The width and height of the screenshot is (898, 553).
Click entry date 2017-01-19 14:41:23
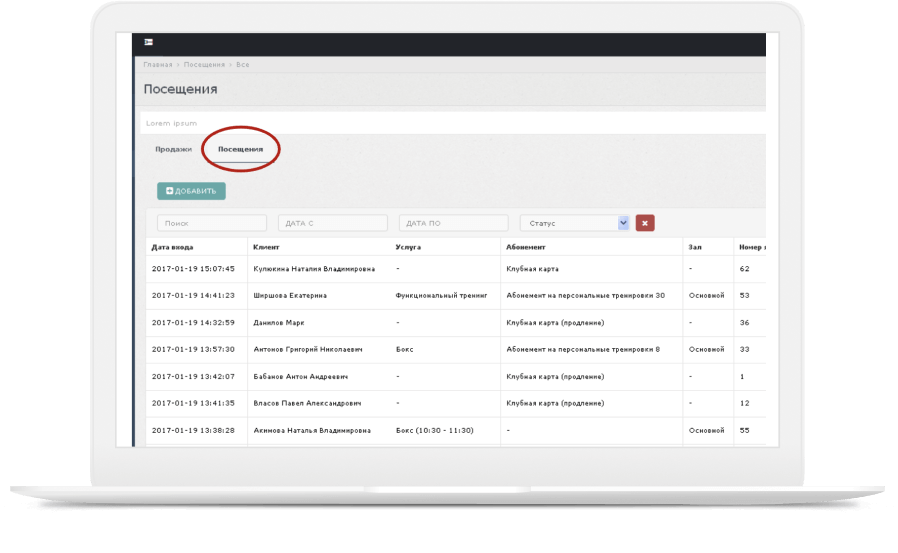193,295
